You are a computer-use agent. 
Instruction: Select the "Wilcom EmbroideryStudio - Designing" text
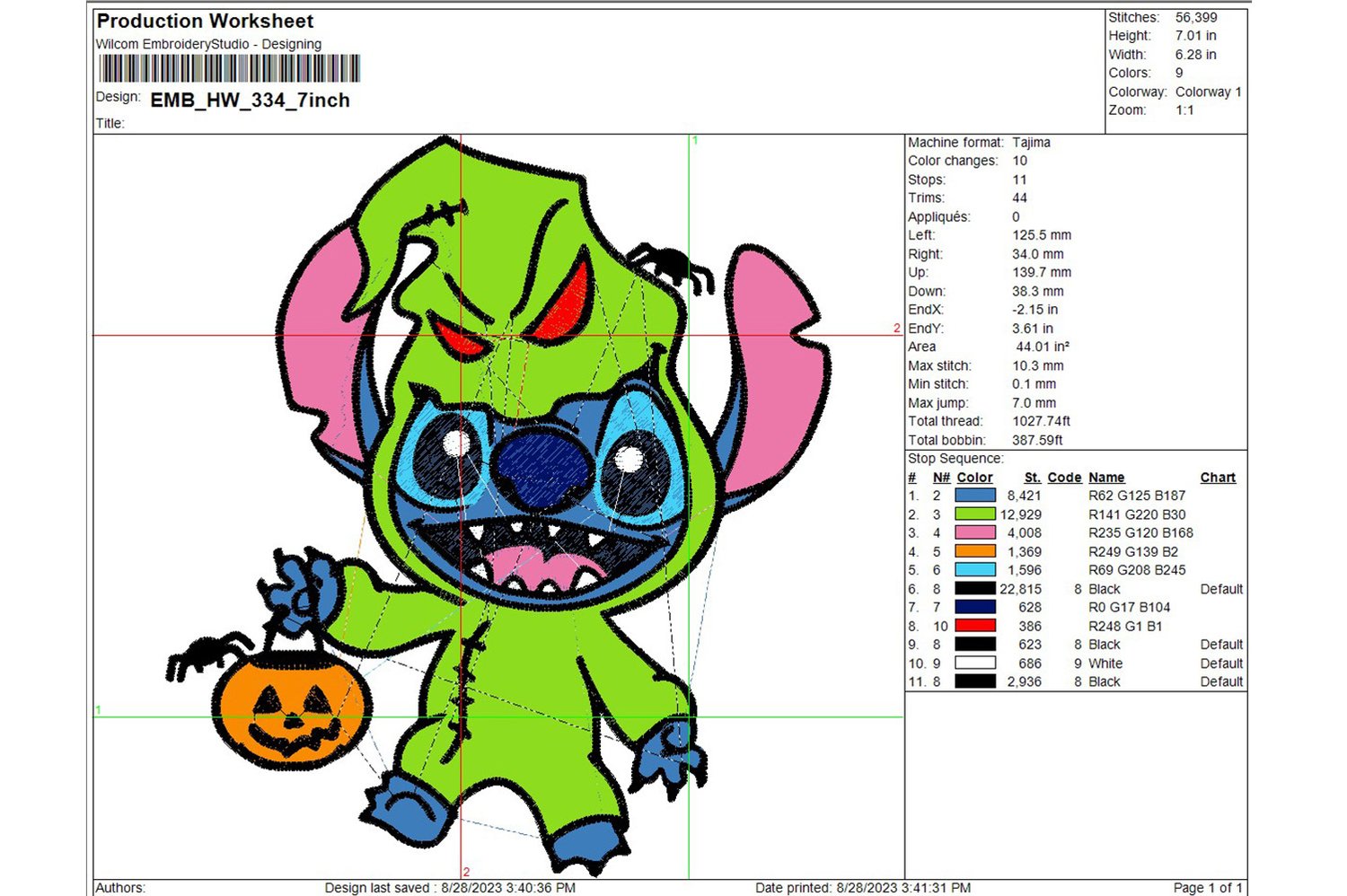[x=208, y=44]
